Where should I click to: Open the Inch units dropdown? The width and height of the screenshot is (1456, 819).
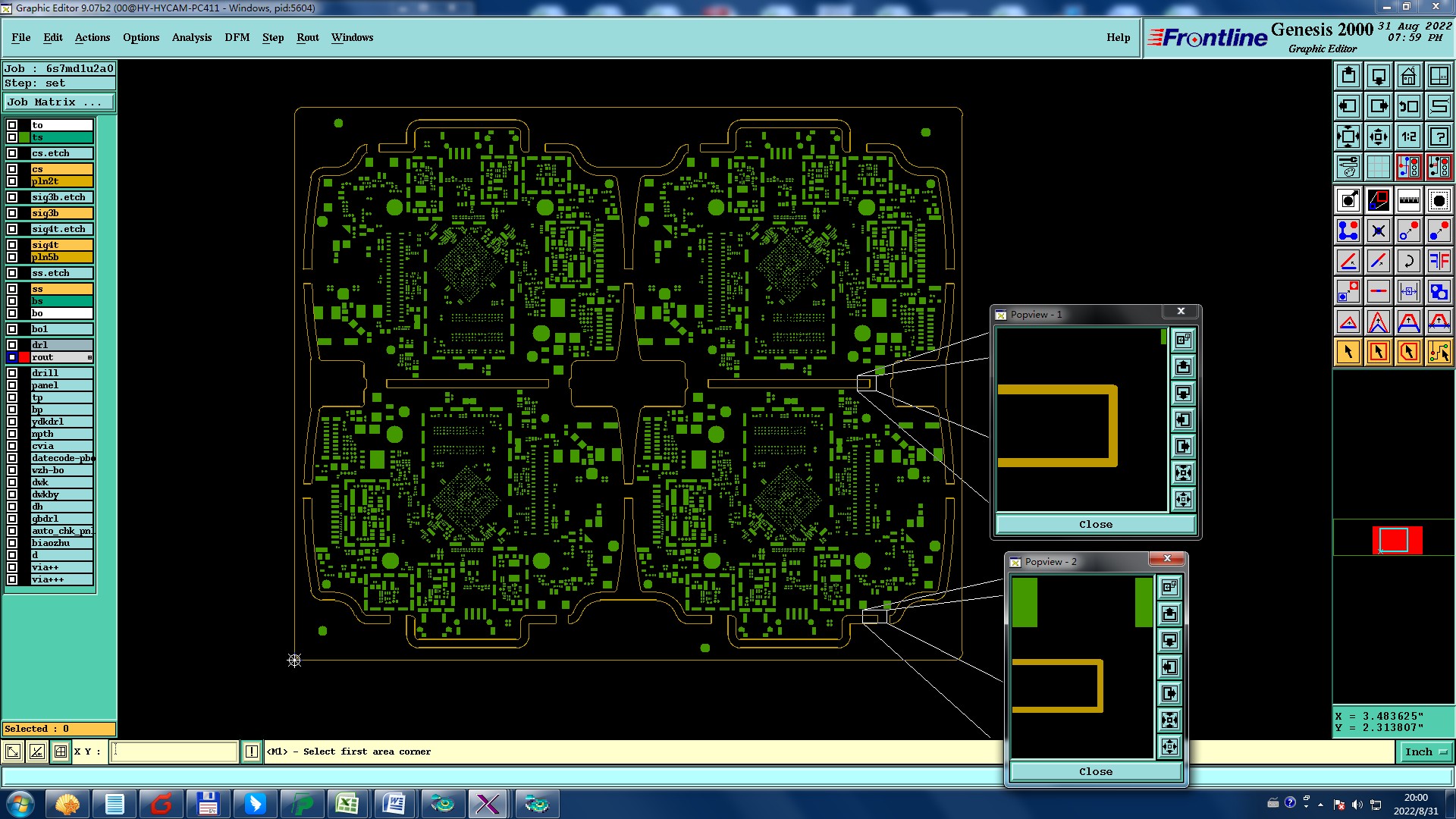tap(1426, 752)
